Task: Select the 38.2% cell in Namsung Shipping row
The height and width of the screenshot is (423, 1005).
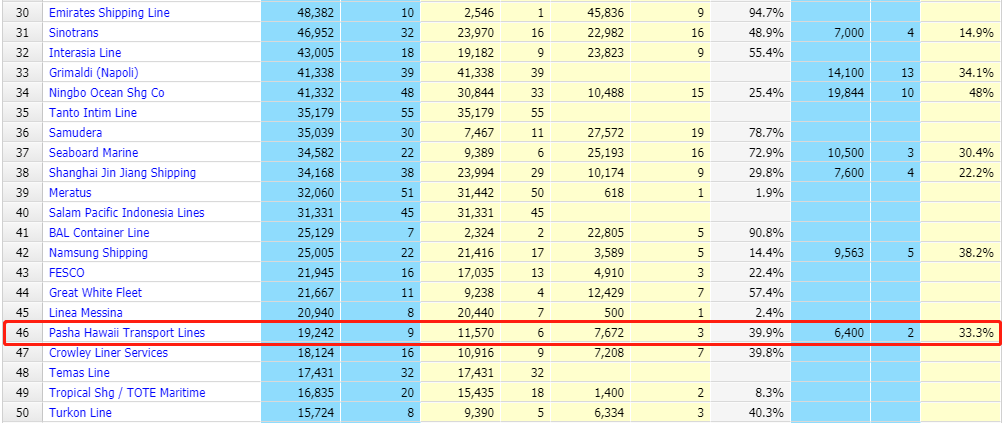Action: (x=960, y=253)
